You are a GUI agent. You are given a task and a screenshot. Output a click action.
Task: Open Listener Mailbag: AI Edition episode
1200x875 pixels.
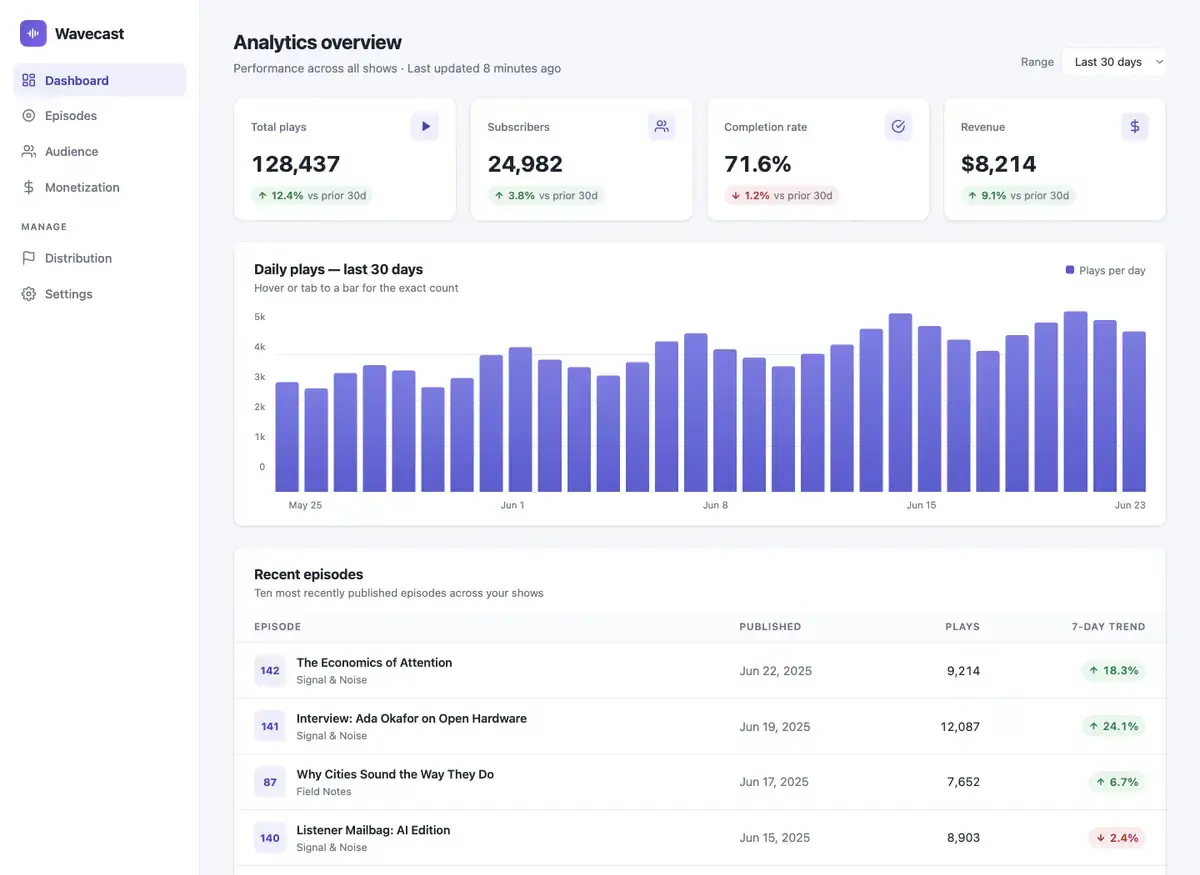(x=374, y=830)
